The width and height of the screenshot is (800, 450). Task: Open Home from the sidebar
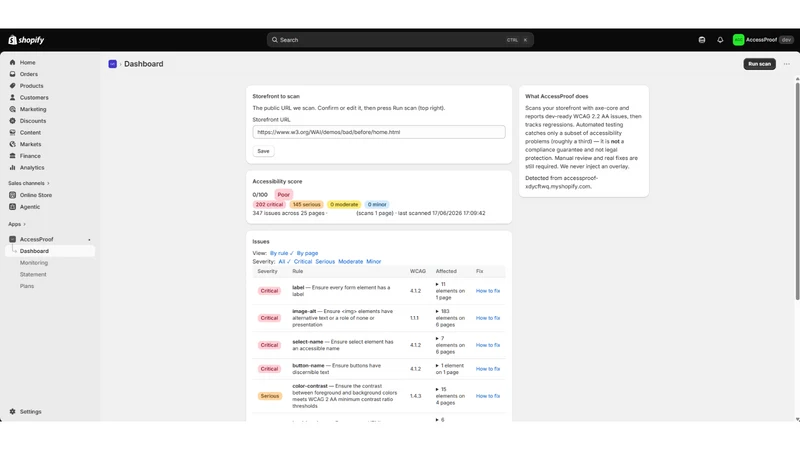(x=28, y=62)
